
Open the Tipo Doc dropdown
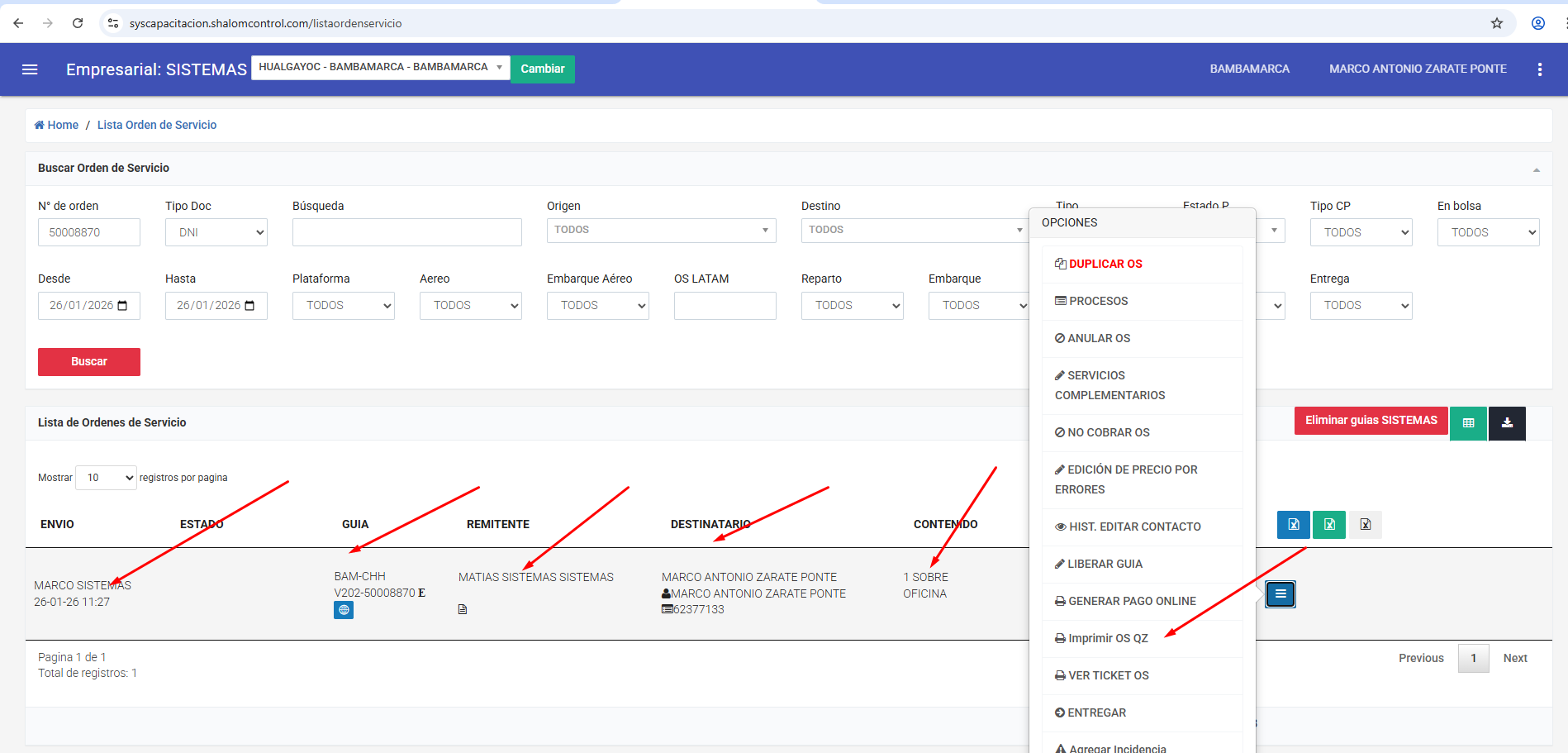point(216,232)
